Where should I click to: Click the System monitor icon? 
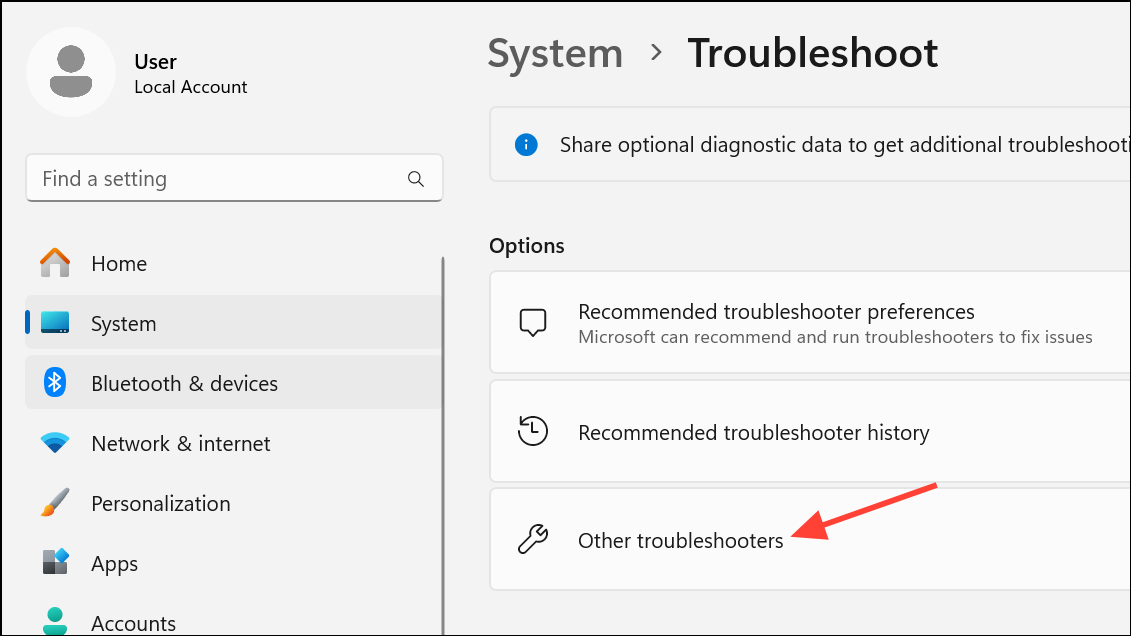click(55, 323)
